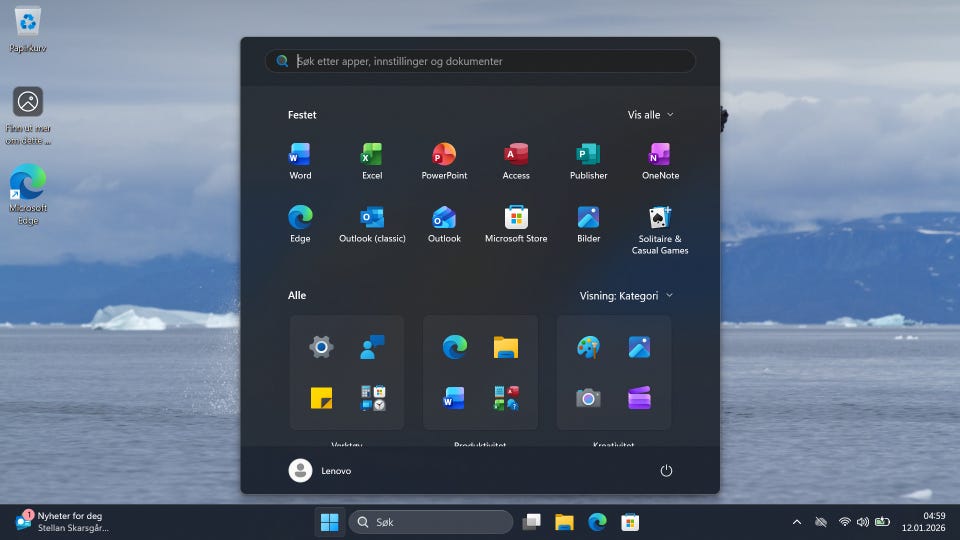Start Access from pinned section

tap(516, 161)
